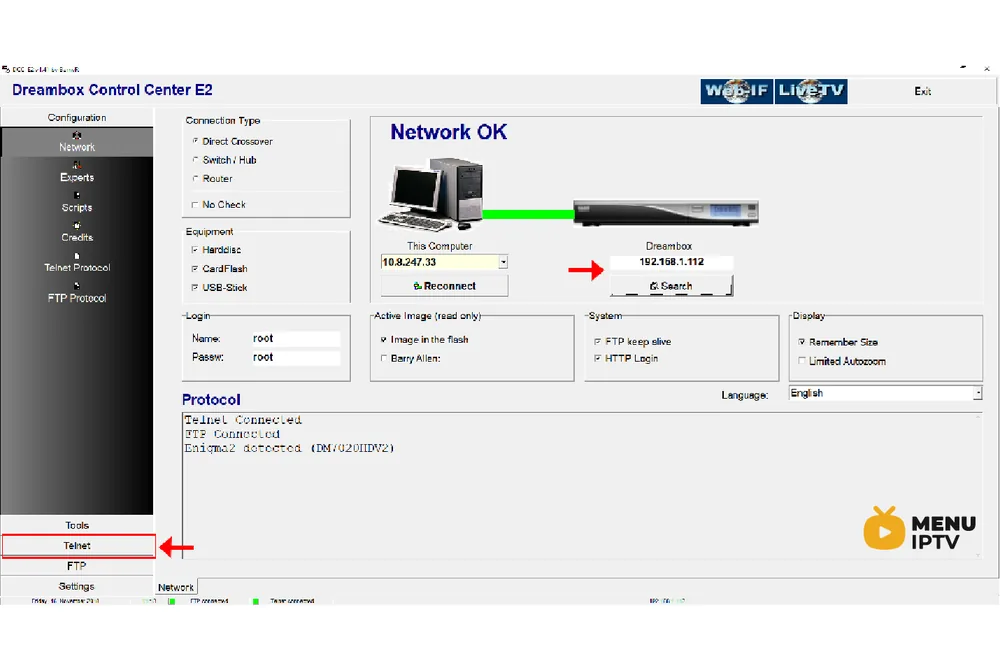
Task: Click the Passw field
Action: [295, 357]
